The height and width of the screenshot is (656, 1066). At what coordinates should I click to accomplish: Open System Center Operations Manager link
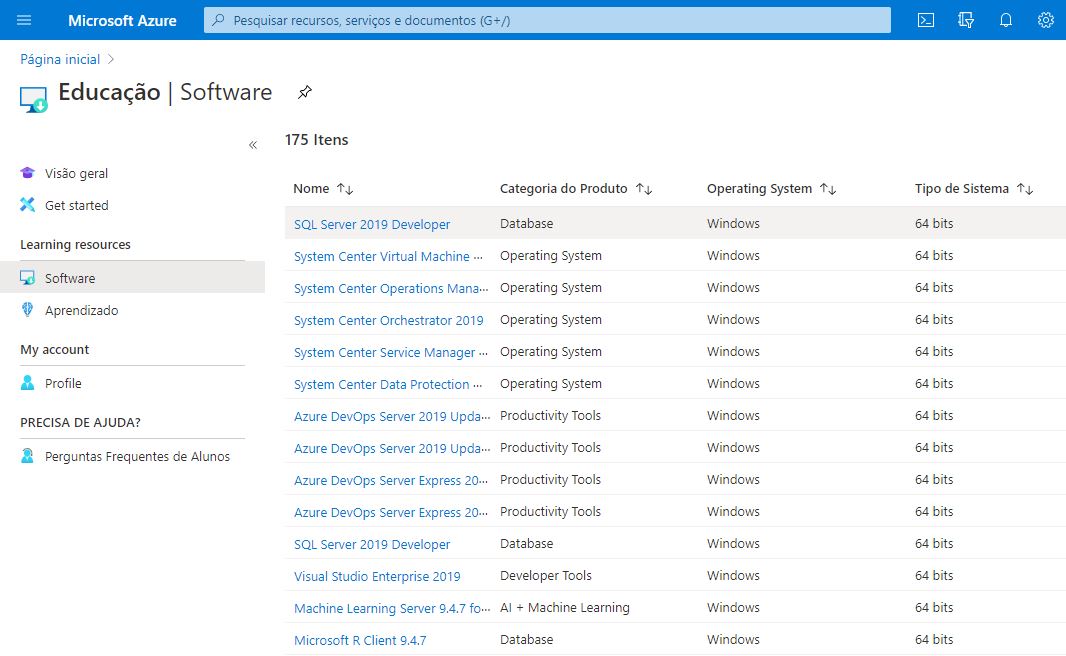[391, 288]
